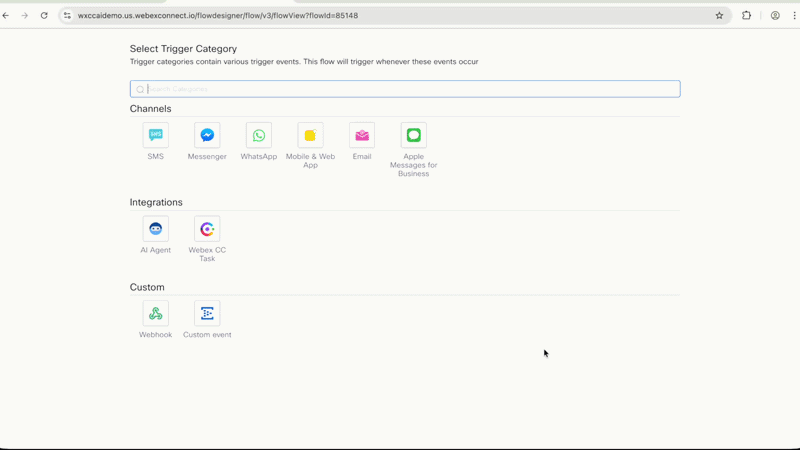Pick the WhatsApp trigger category
Image resolution: width=800 pixels, height=450 pixels.
coord(259,135)
